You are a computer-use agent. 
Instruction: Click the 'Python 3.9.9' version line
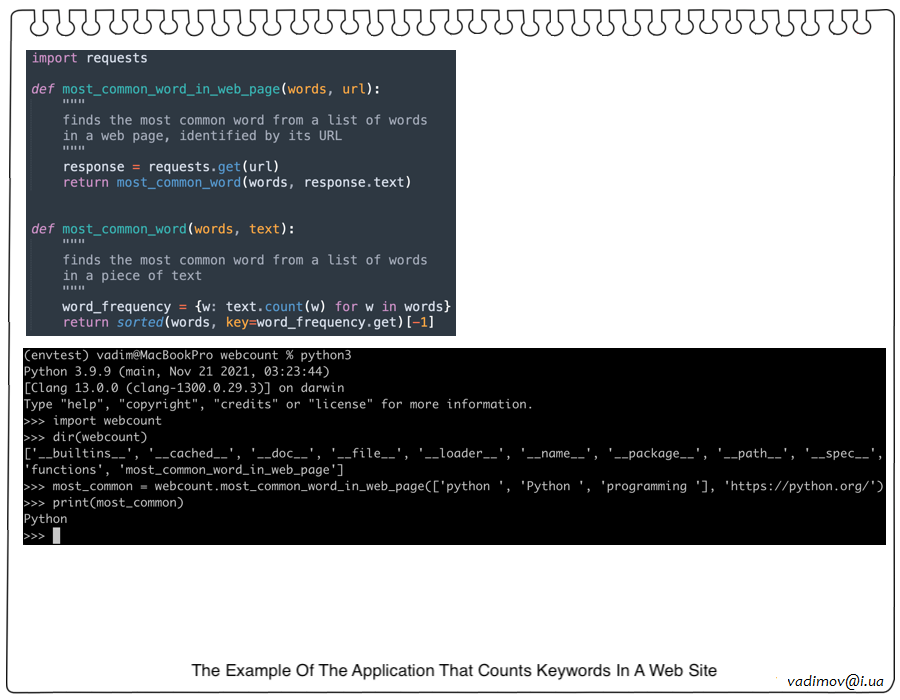[x=175, y=371]
